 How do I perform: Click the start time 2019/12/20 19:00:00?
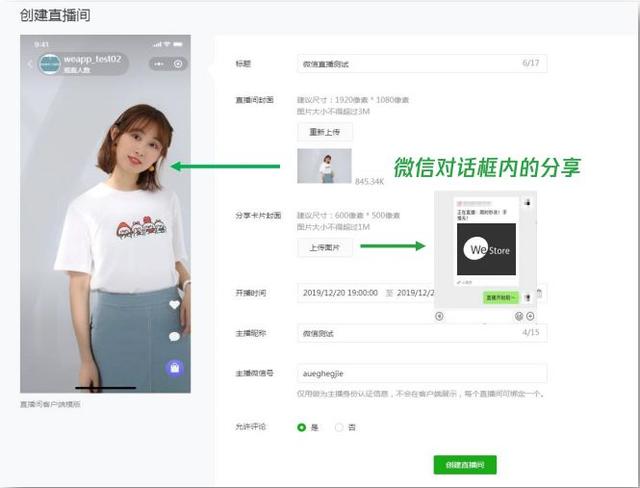340,293
